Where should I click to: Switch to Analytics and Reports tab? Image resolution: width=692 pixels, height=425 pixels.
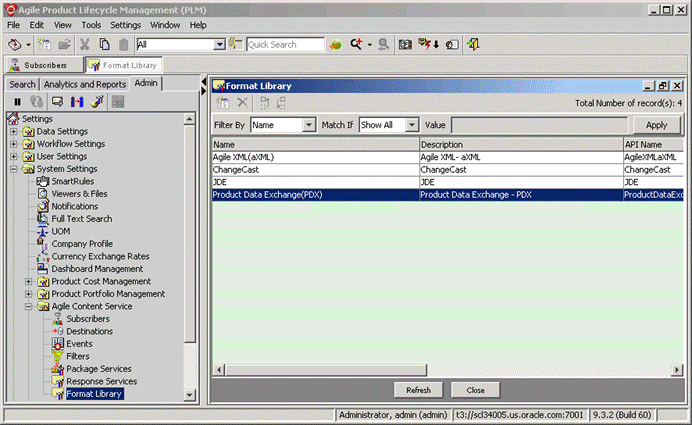click(85, 84)
